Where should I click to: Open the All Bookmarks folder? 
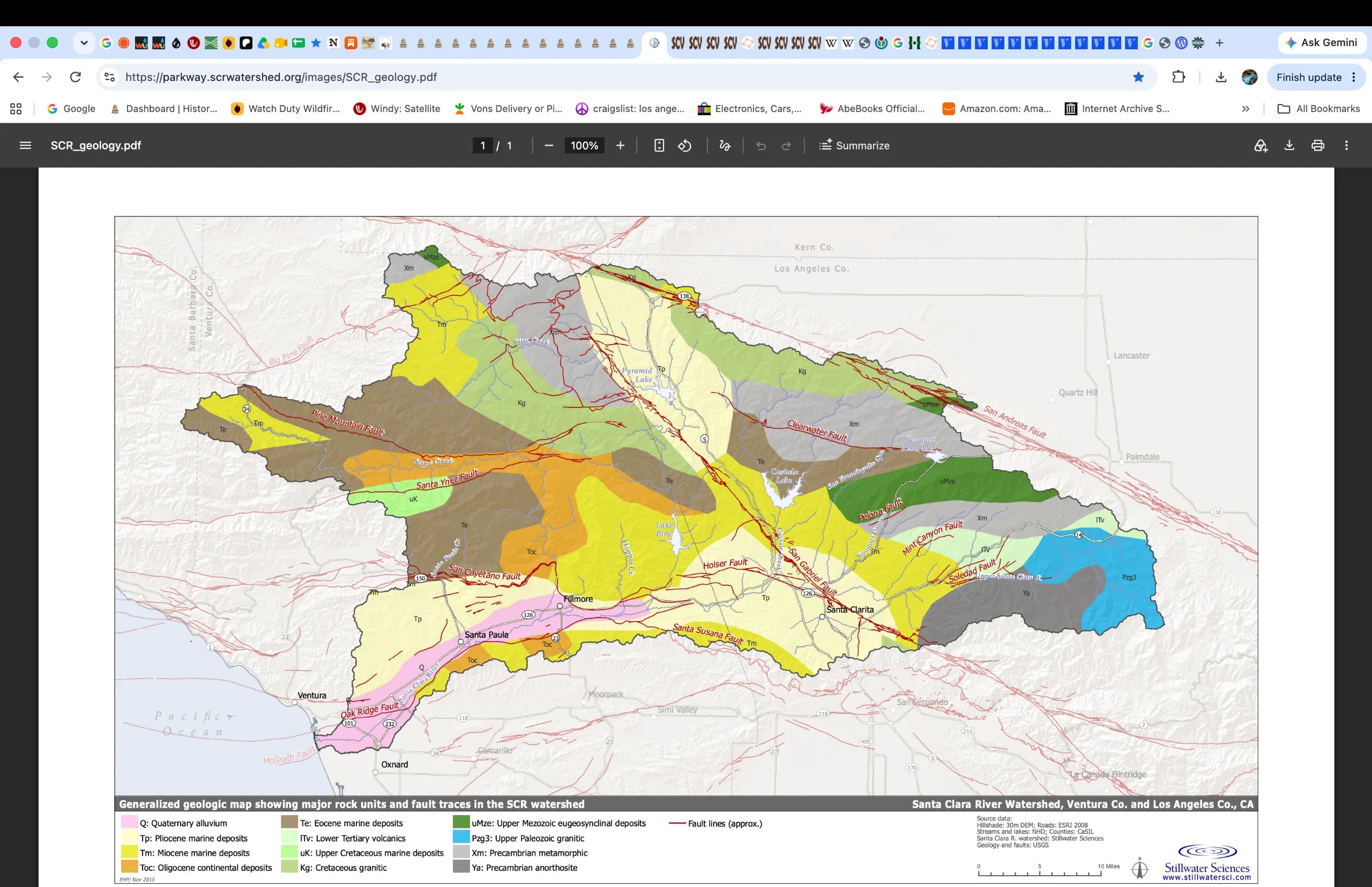[1318, 108]
